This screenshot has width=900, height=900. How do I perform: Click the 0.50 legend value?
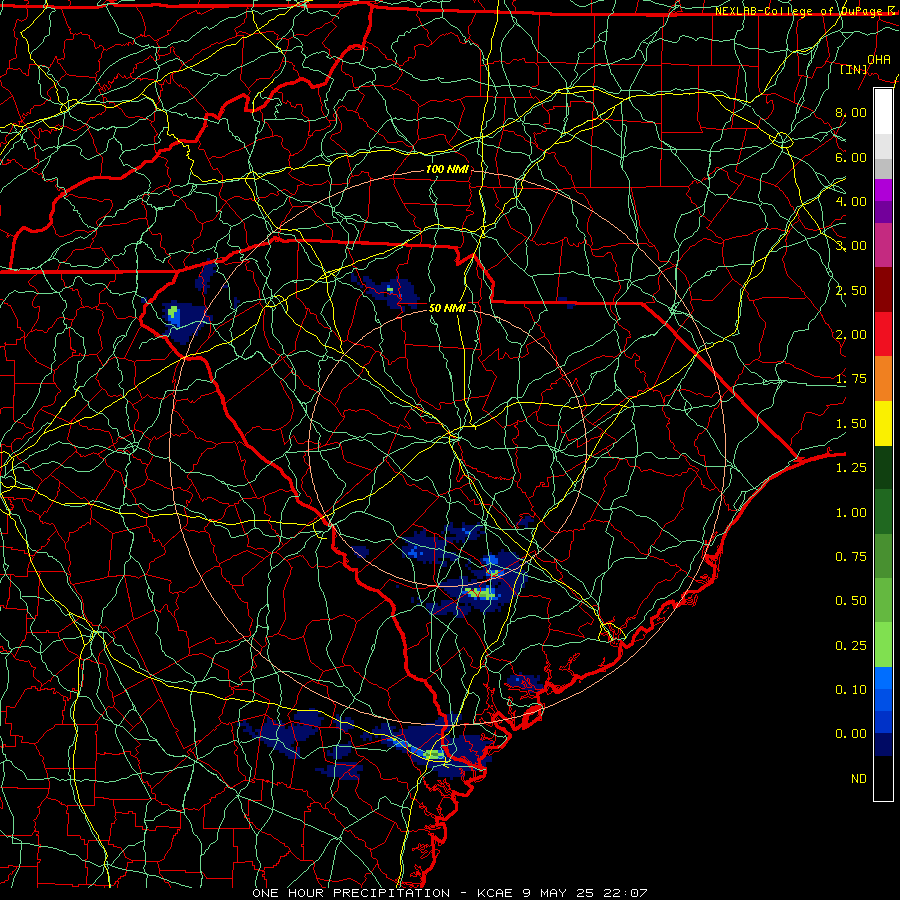pos(851,601)
